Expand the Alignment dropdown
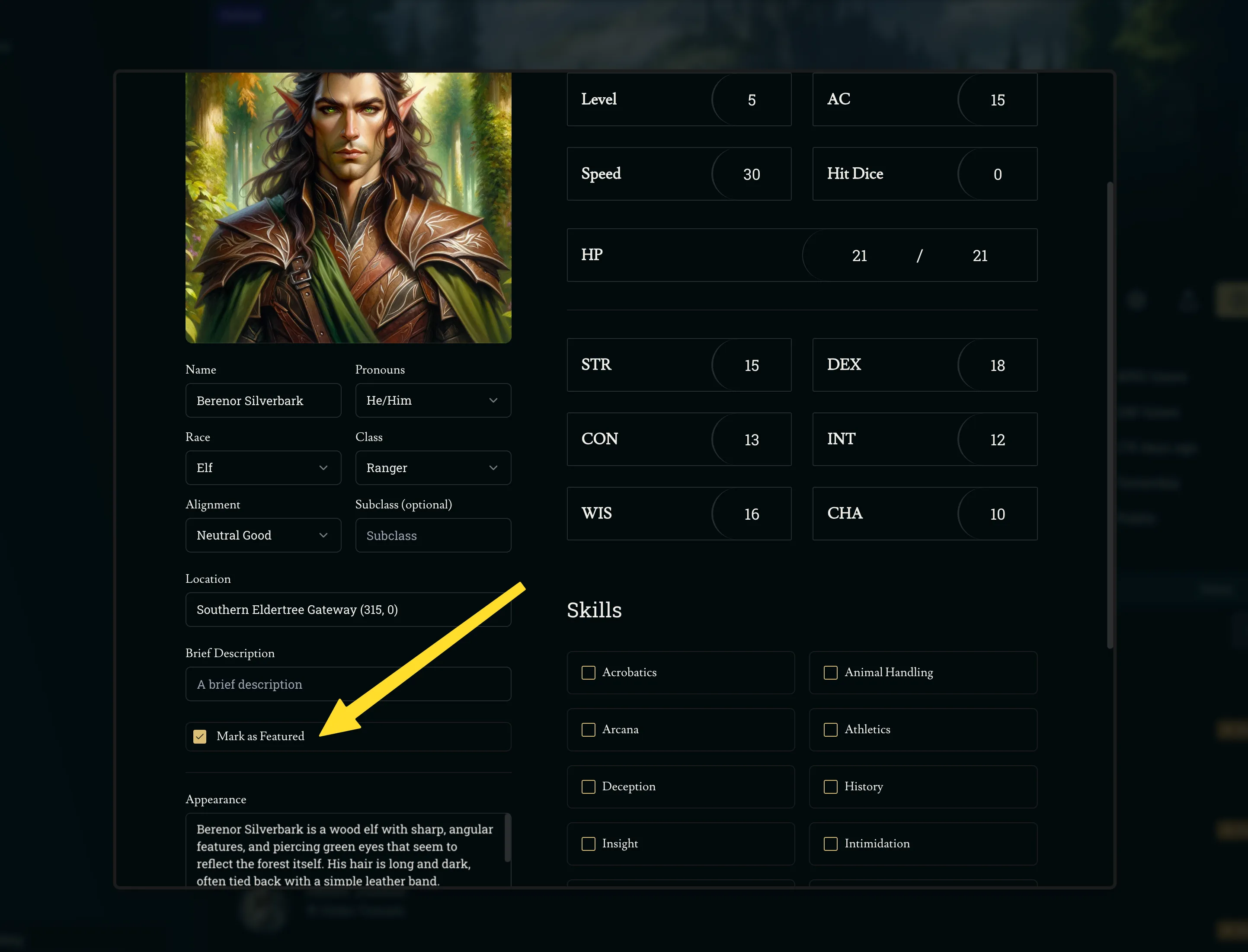Screen dimensions: 1248x952 pos(263,535)
